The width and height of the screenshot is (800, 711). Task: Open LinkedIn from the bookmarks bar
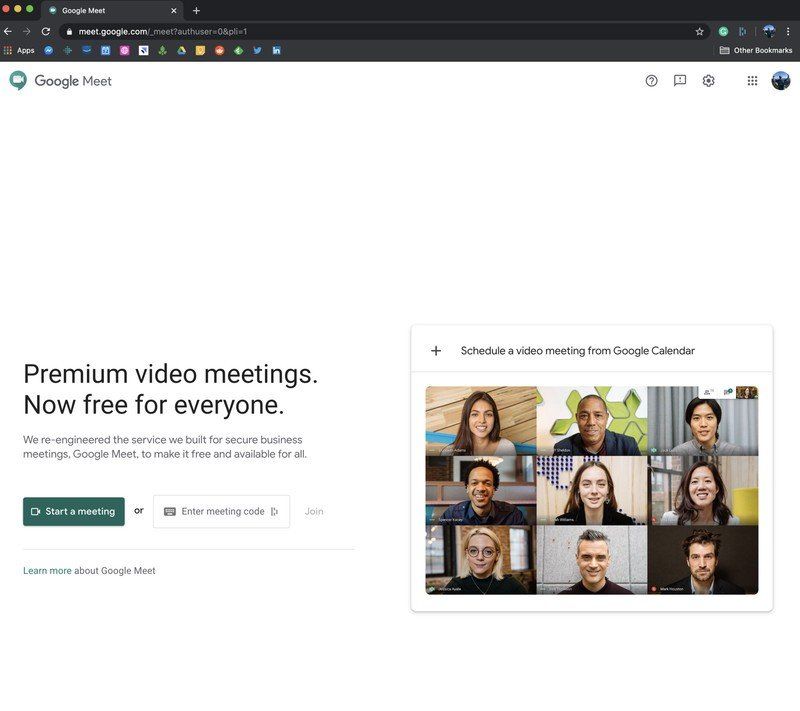point(276,50)
